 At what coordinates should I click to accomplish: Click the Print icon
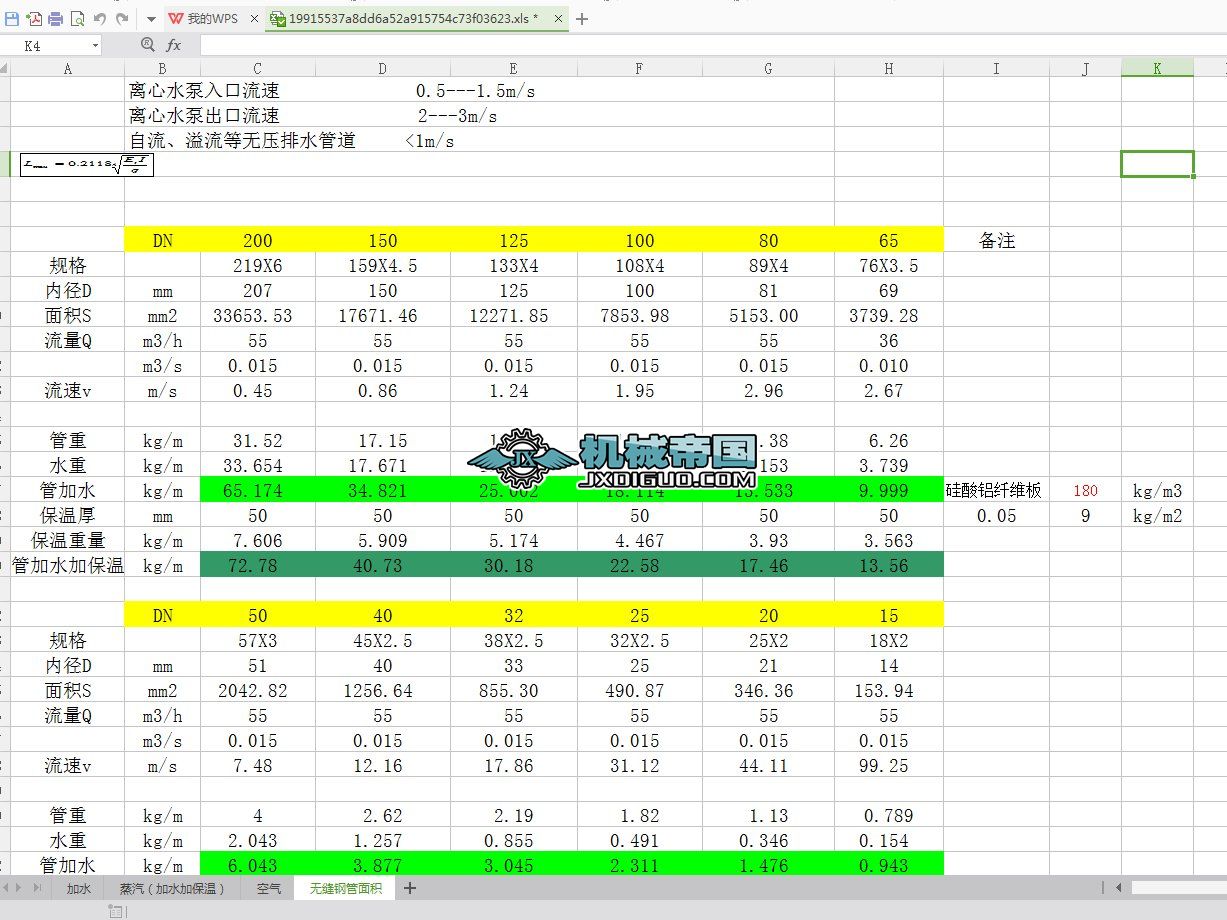pos(56,19)
